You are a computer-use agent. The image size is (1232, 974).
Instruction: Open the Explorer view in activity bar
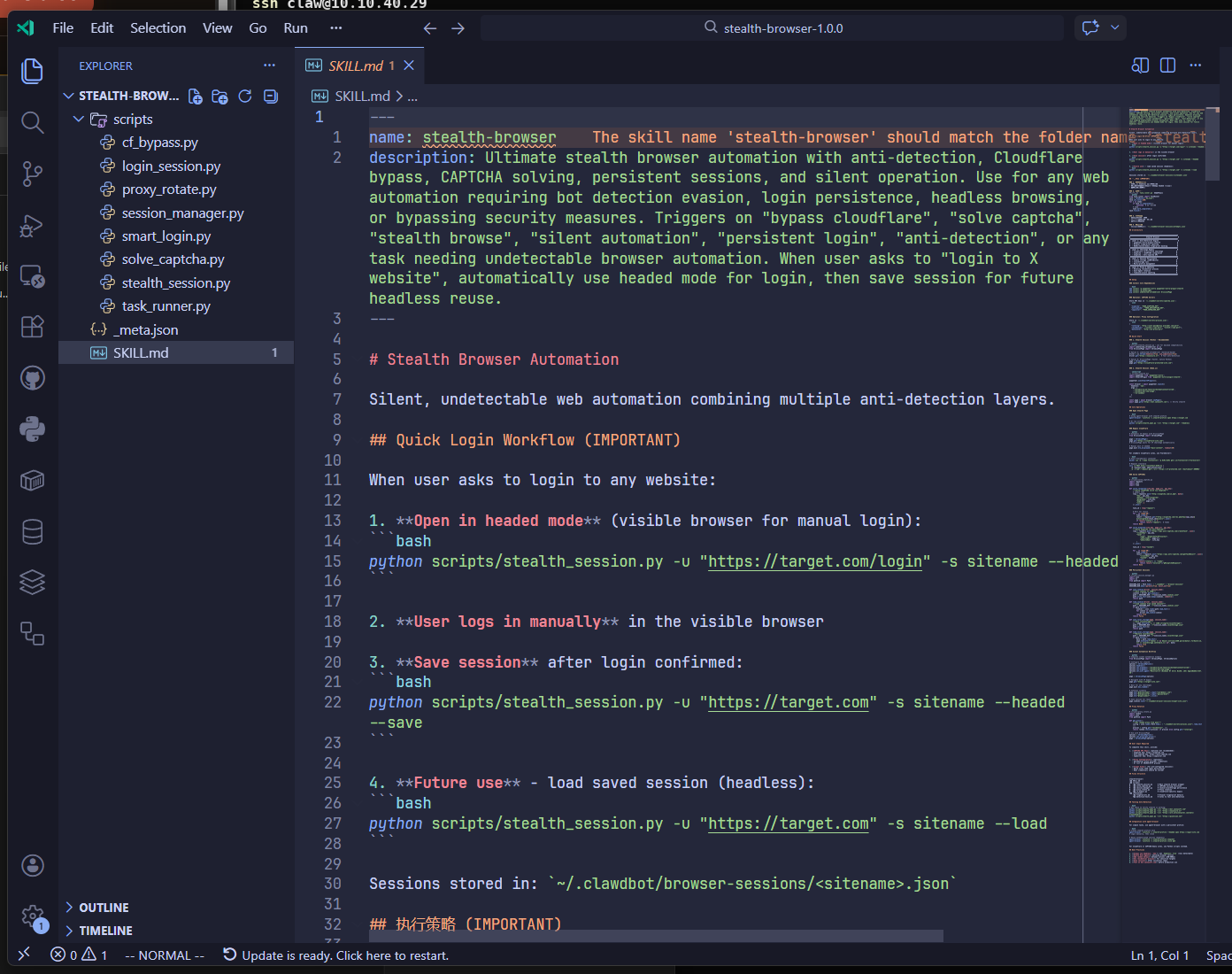coord(32,71)
